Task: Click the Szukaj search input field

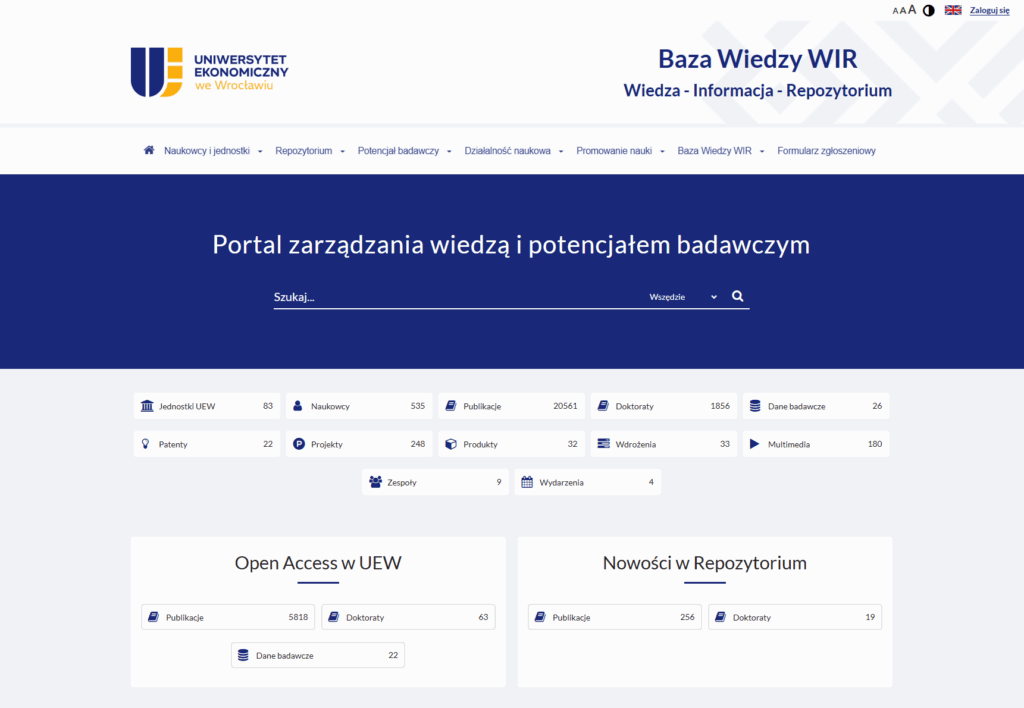Action: (400, 294)
